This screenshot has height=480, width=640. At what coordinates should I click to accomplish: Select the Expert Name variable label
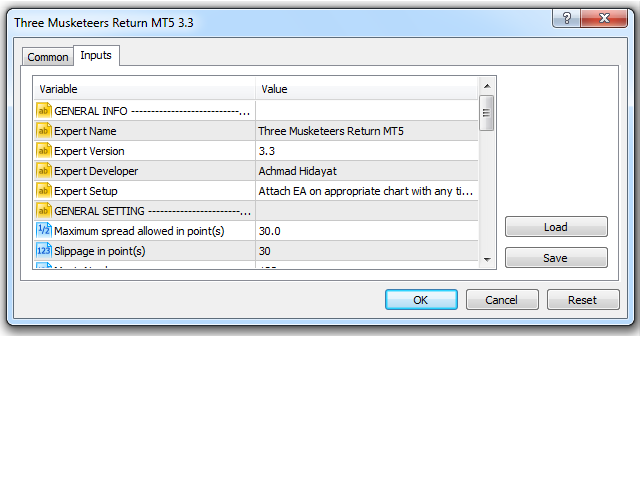pyautogui.click(x=85, y=131)
